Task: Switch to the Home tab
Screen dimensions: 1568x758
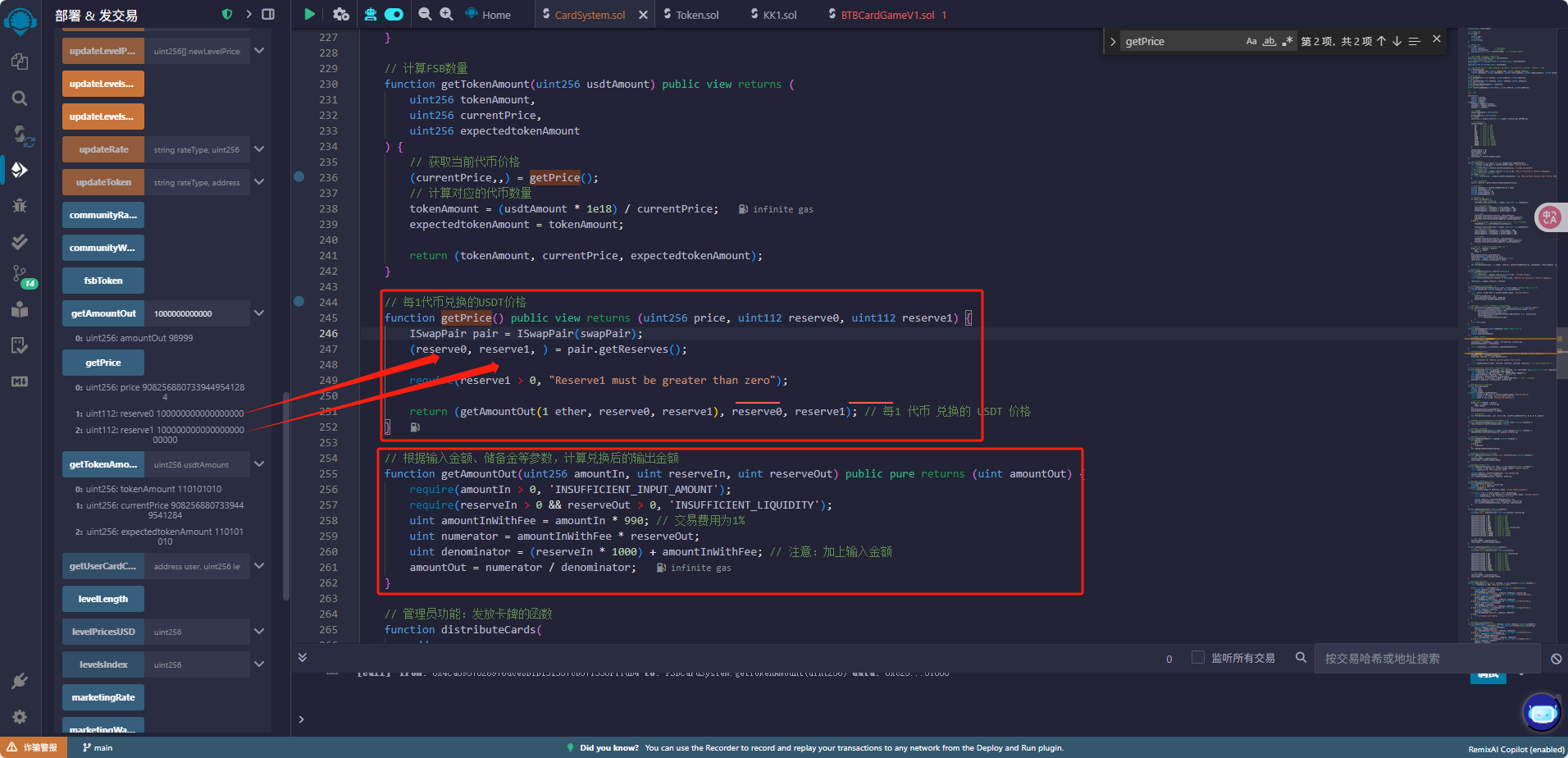Action: click(488, 15)
